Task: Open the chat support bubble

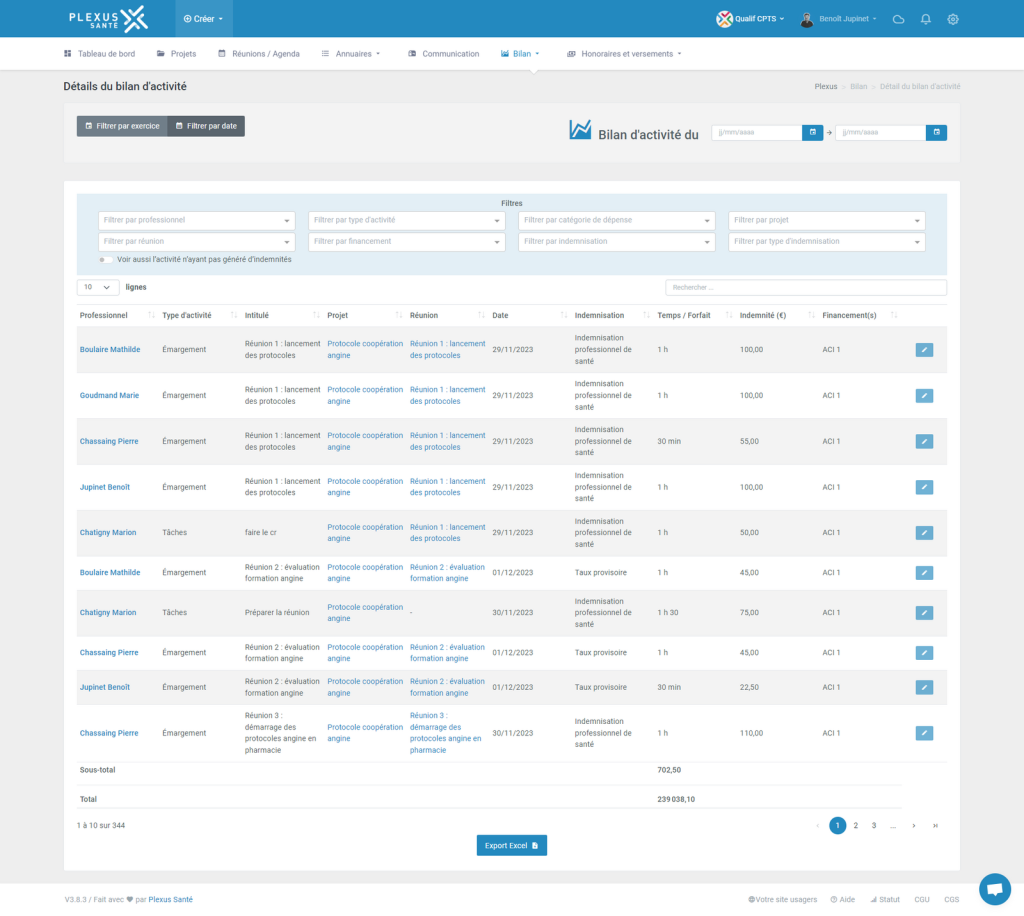Action: coord(994,888)
